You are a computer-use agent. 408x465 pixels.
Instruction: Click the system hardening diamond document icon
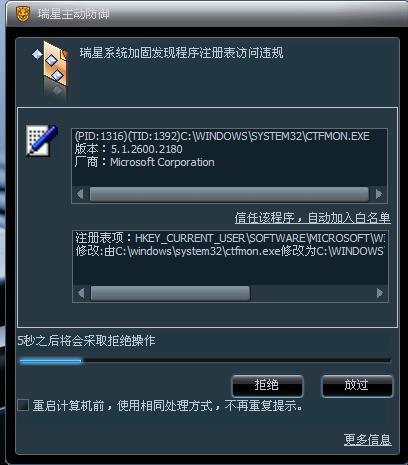51,68
